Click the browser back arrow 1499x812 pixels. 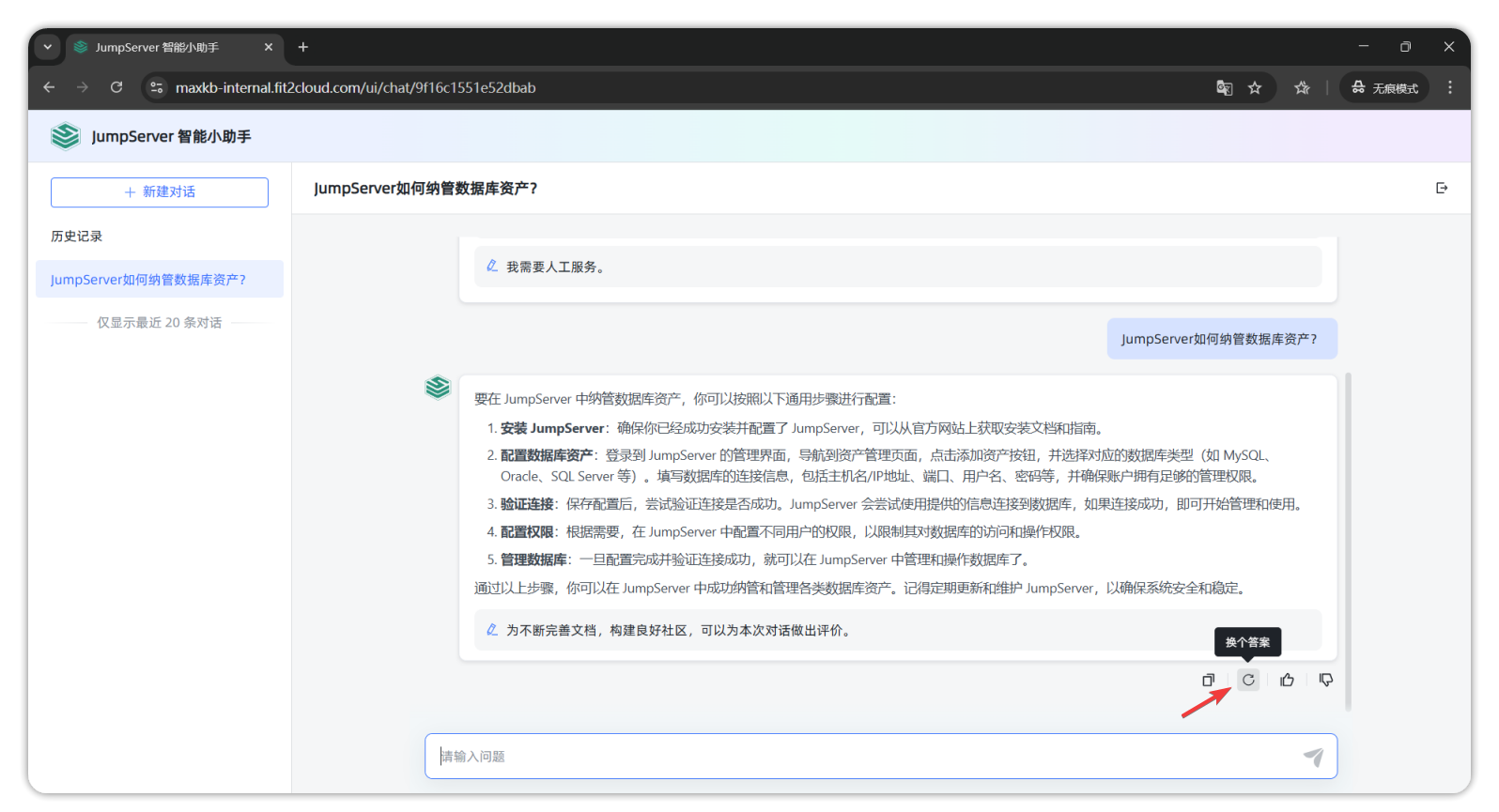coord(49,87)
